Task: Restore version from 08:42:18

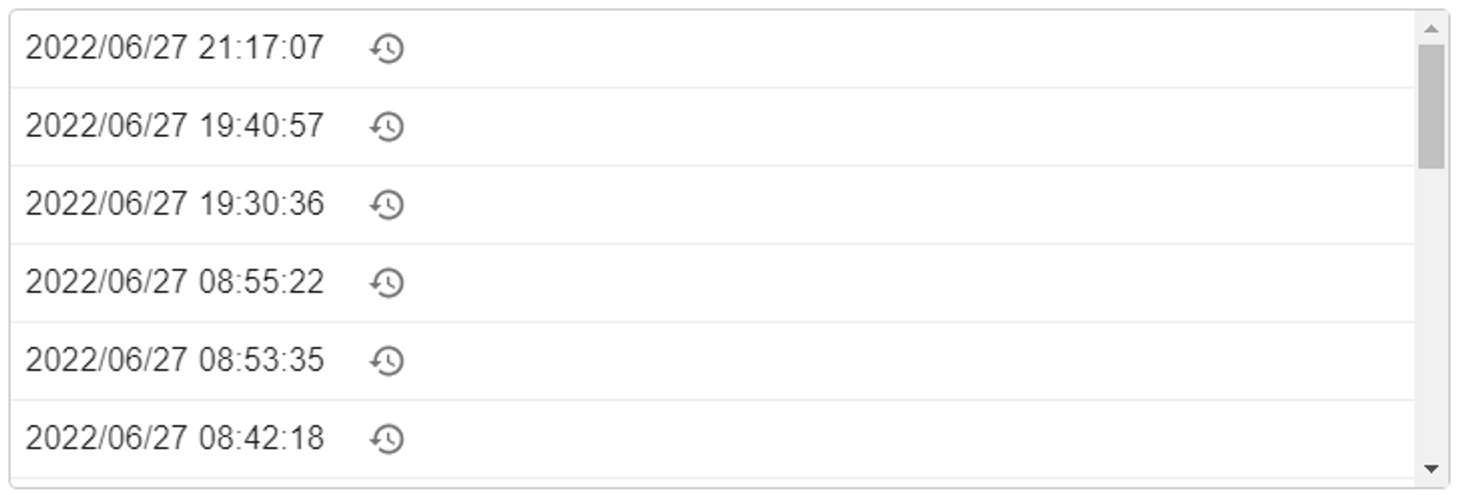Action: (x=386, y=438)
